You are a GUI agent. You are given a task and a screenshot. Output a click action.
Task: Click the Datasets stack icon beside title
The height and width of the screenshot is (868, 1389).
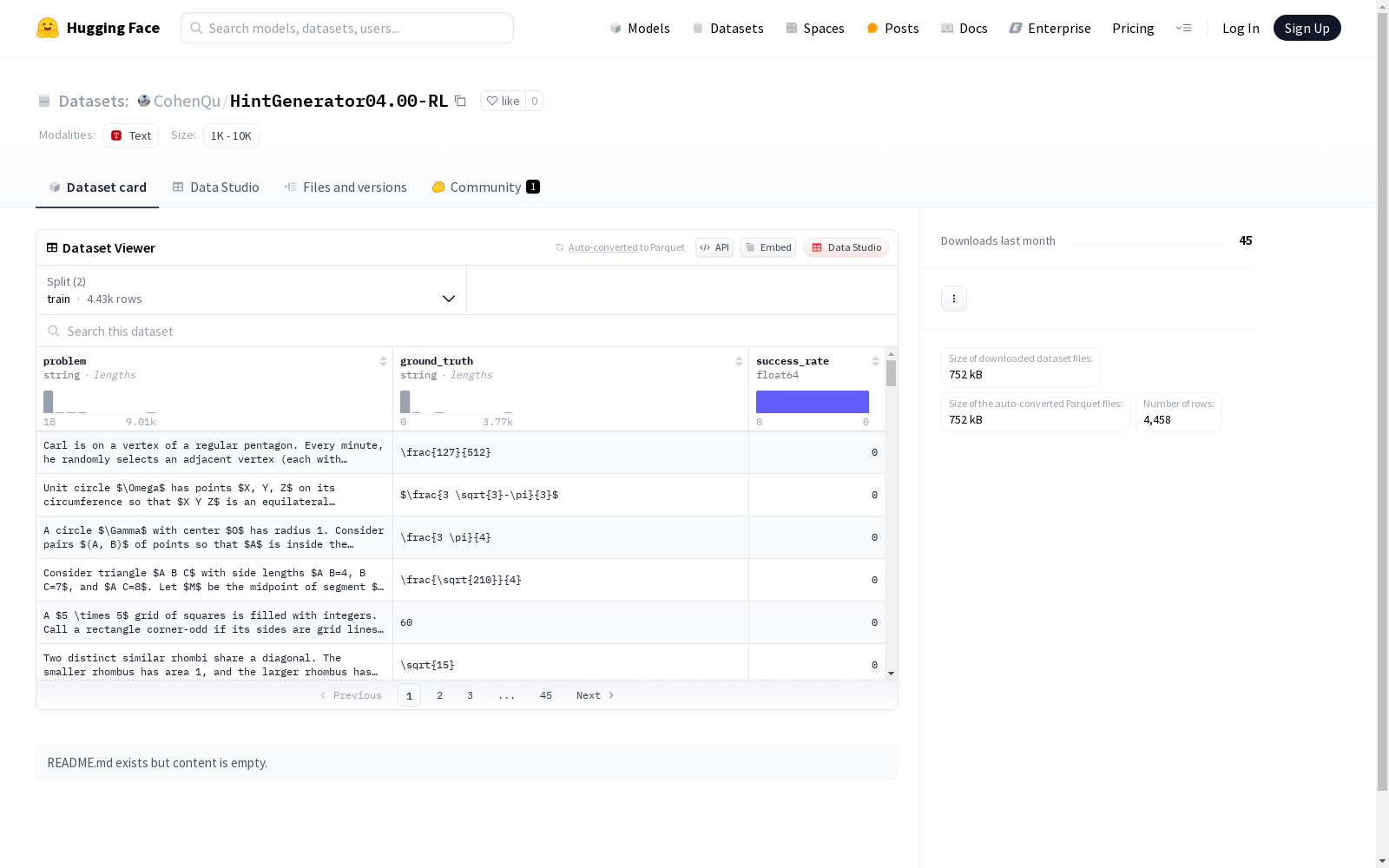(44, 101)
